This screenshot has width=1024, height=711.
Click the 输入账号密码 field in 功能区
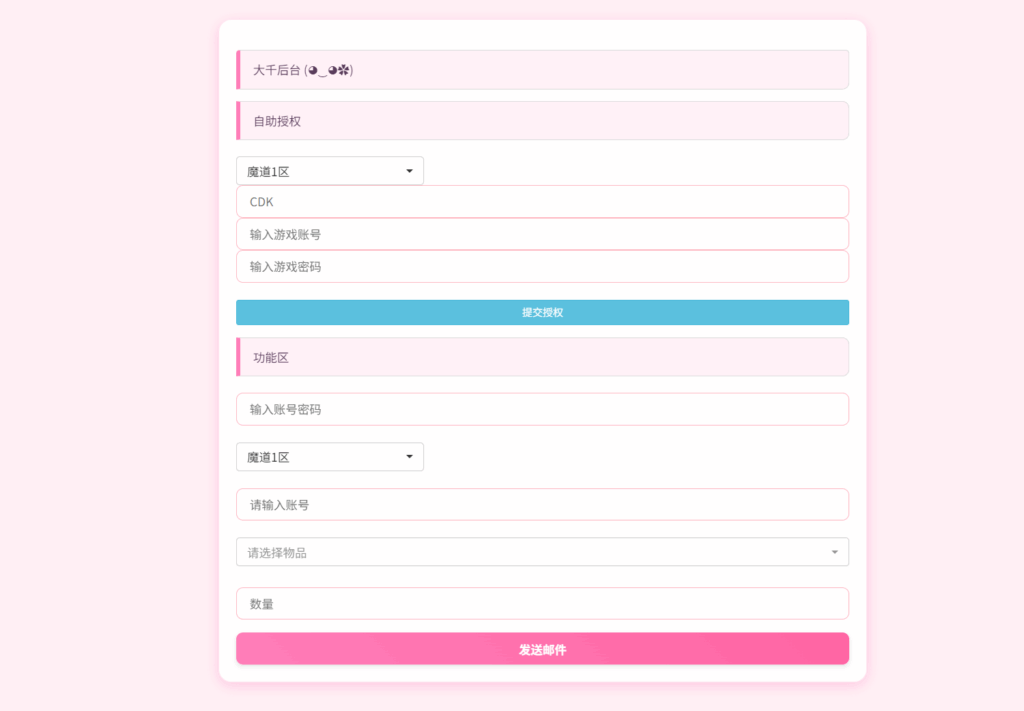pyautogui.click(x=542, y=409)
